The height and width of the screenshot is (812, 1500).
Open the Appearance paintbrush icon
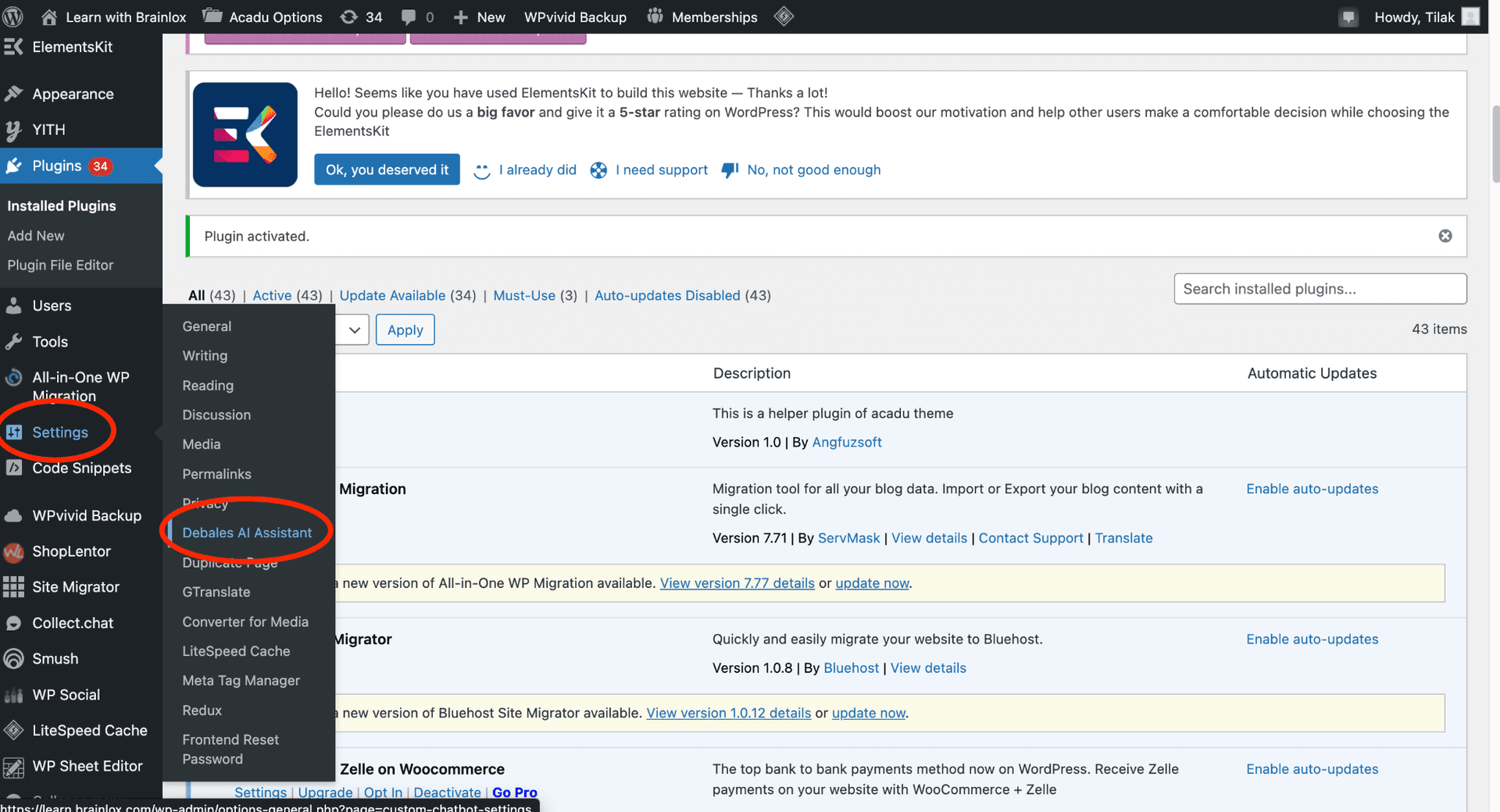click(14, 94)
